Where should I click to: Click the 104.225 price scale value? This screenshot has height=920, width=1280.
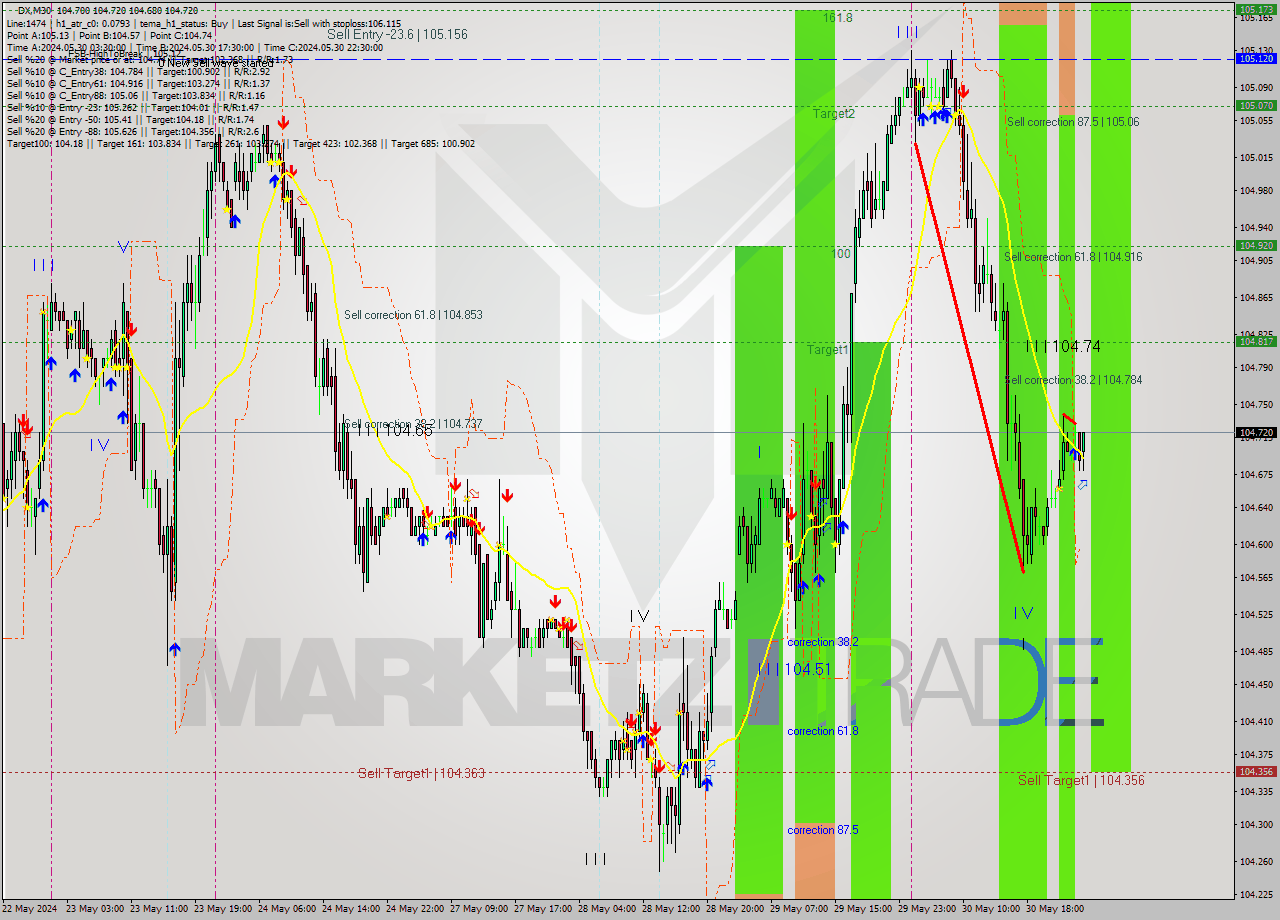pos(1256,894)
